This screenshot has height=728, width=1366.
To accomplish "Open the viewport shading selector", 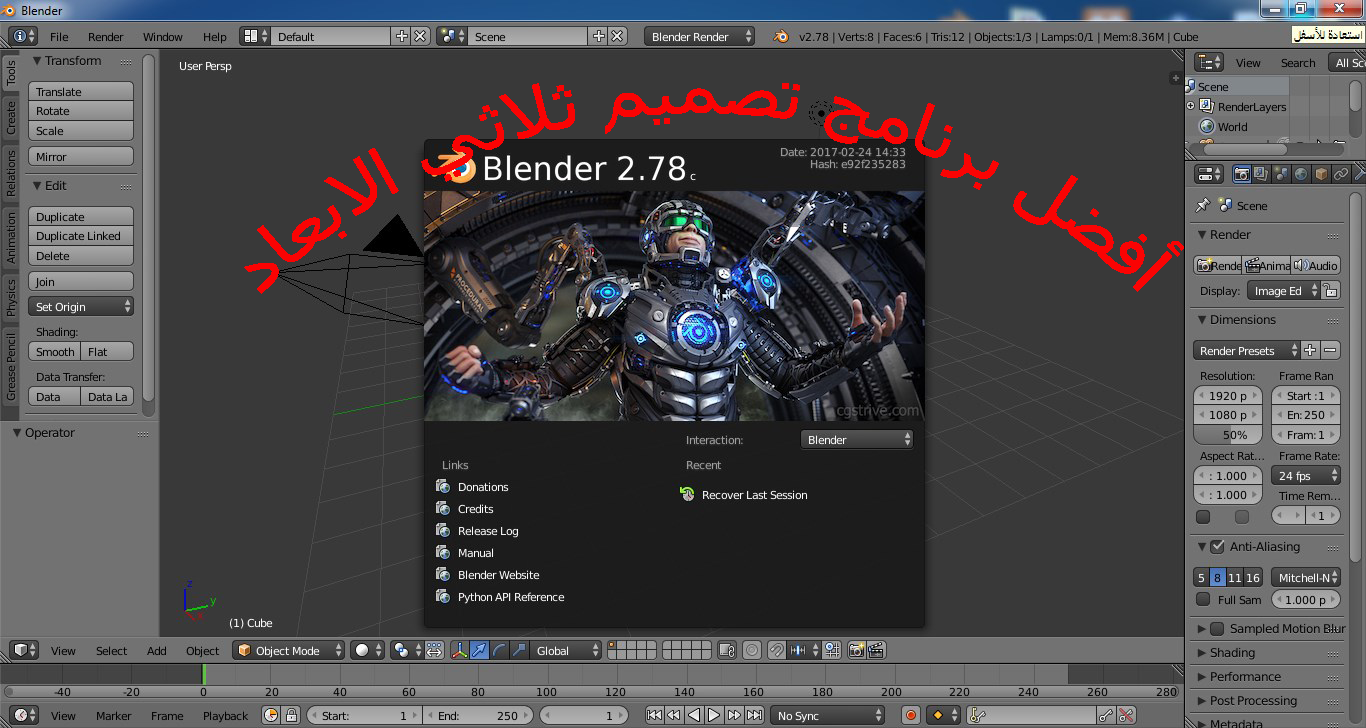I will point(367,650).
